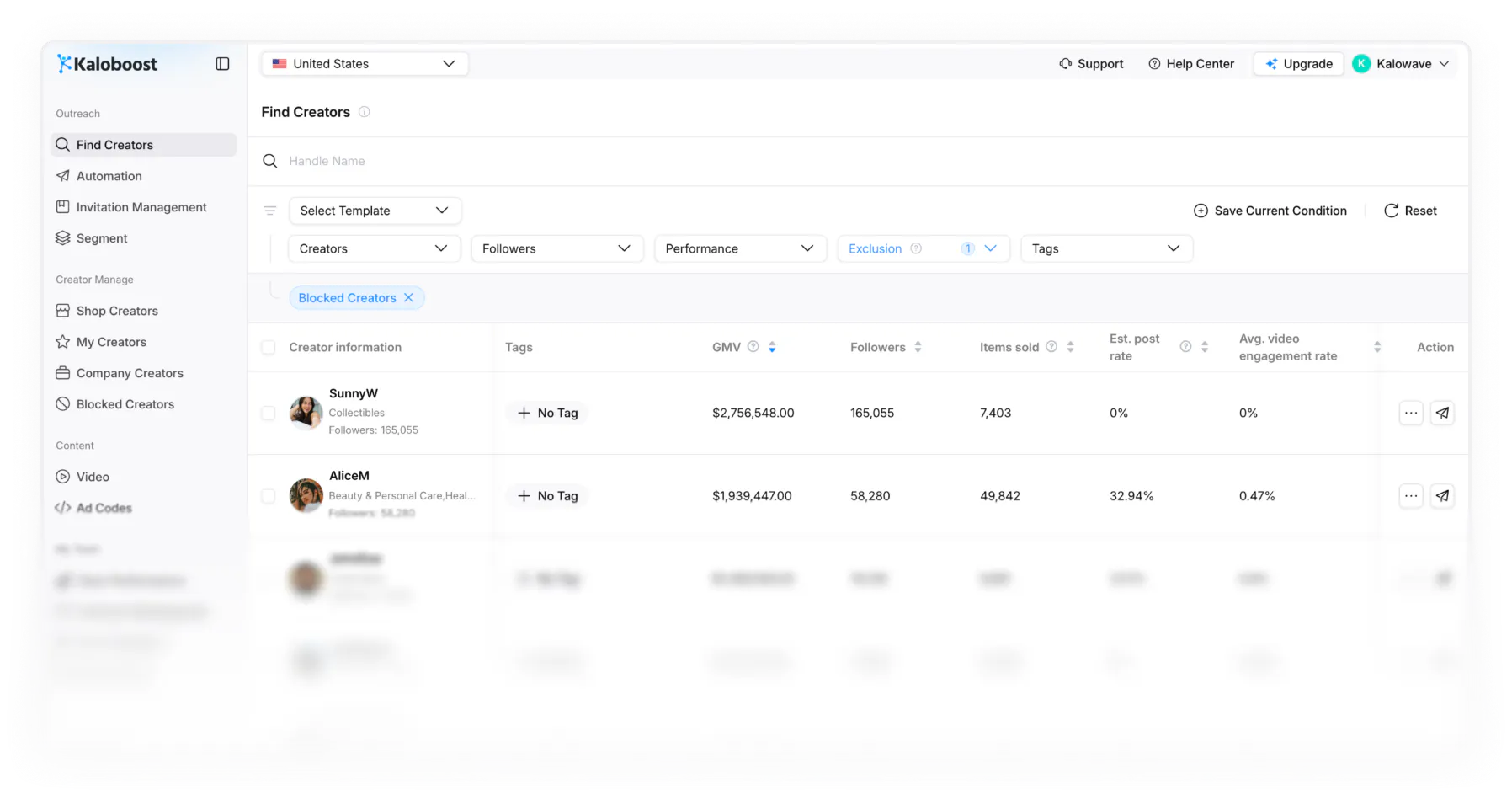Click SunnyW's GMV value $2,756,548.00
Screen dimensions: 1512x795
pos(753,413)
